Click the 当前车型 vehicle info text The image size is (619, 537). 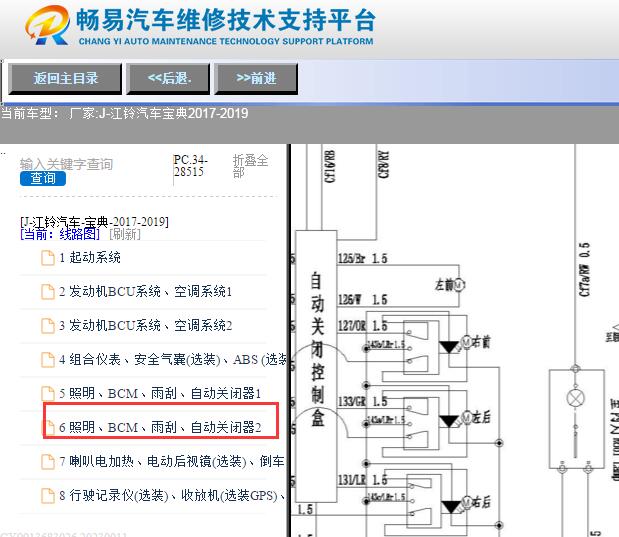[124, 114]
